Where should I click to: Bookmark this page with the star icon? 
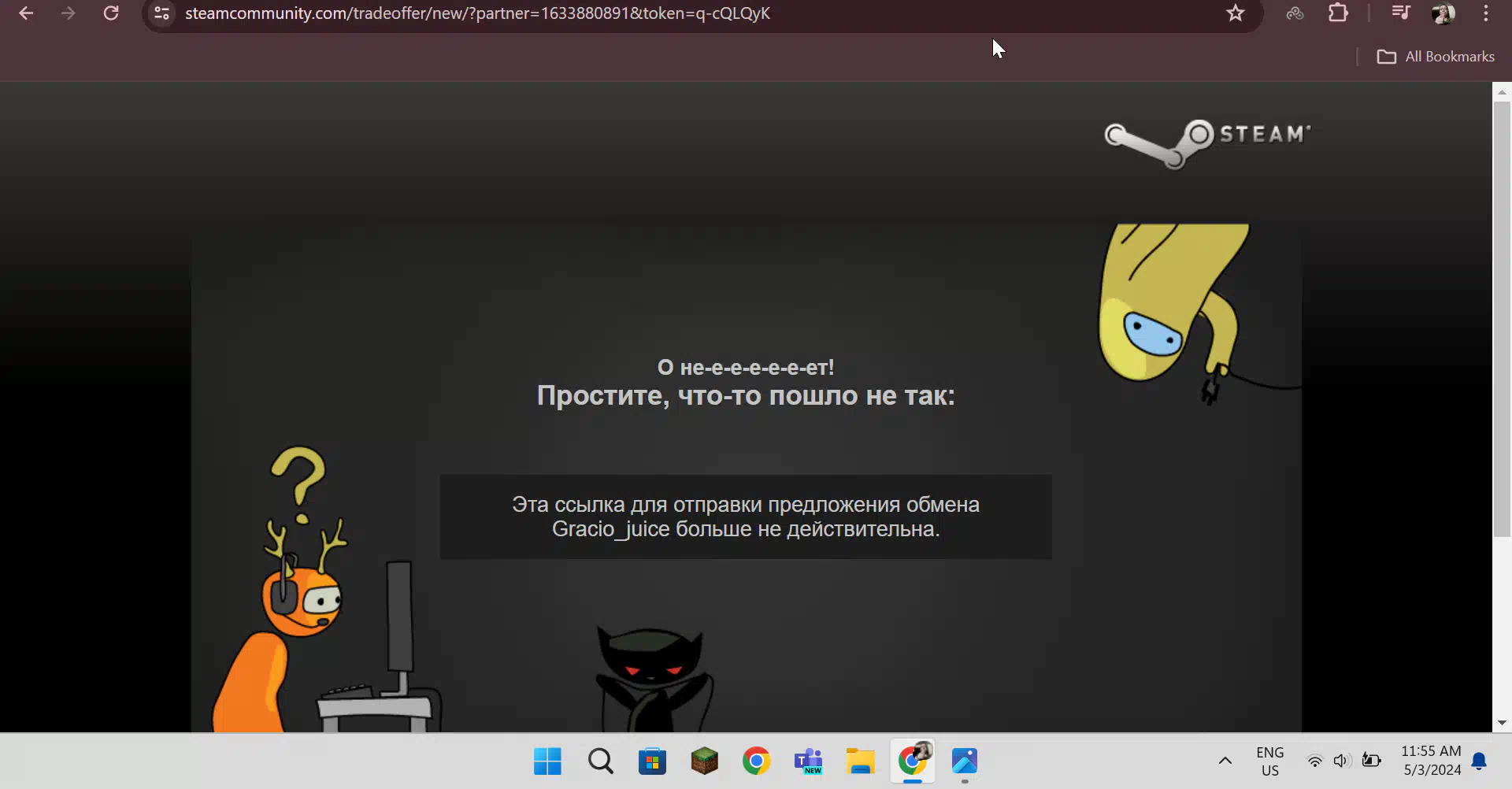tap(1236, 13)
